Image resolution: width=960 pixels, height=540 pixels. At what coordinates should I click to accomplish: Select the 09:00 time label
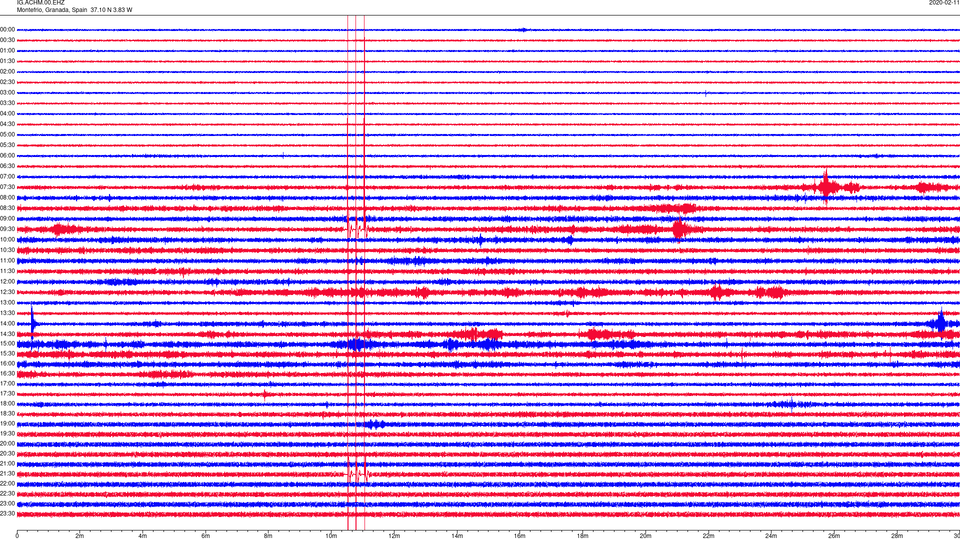pyautogui.click(x=8, y=219)
